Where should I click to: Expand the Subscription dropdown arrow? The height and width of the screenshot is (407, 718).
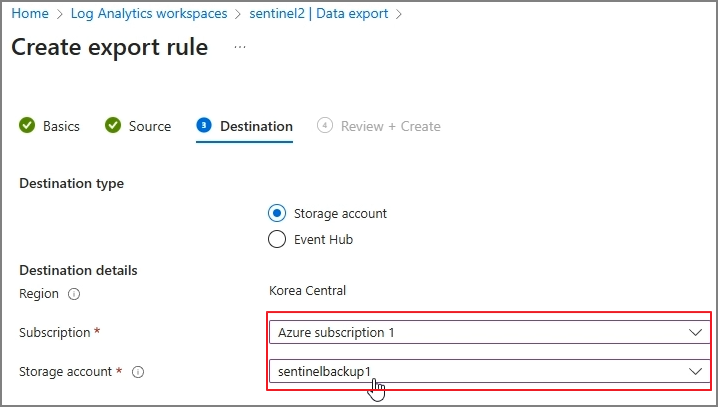pyautogui.click(x=695, y=332)
